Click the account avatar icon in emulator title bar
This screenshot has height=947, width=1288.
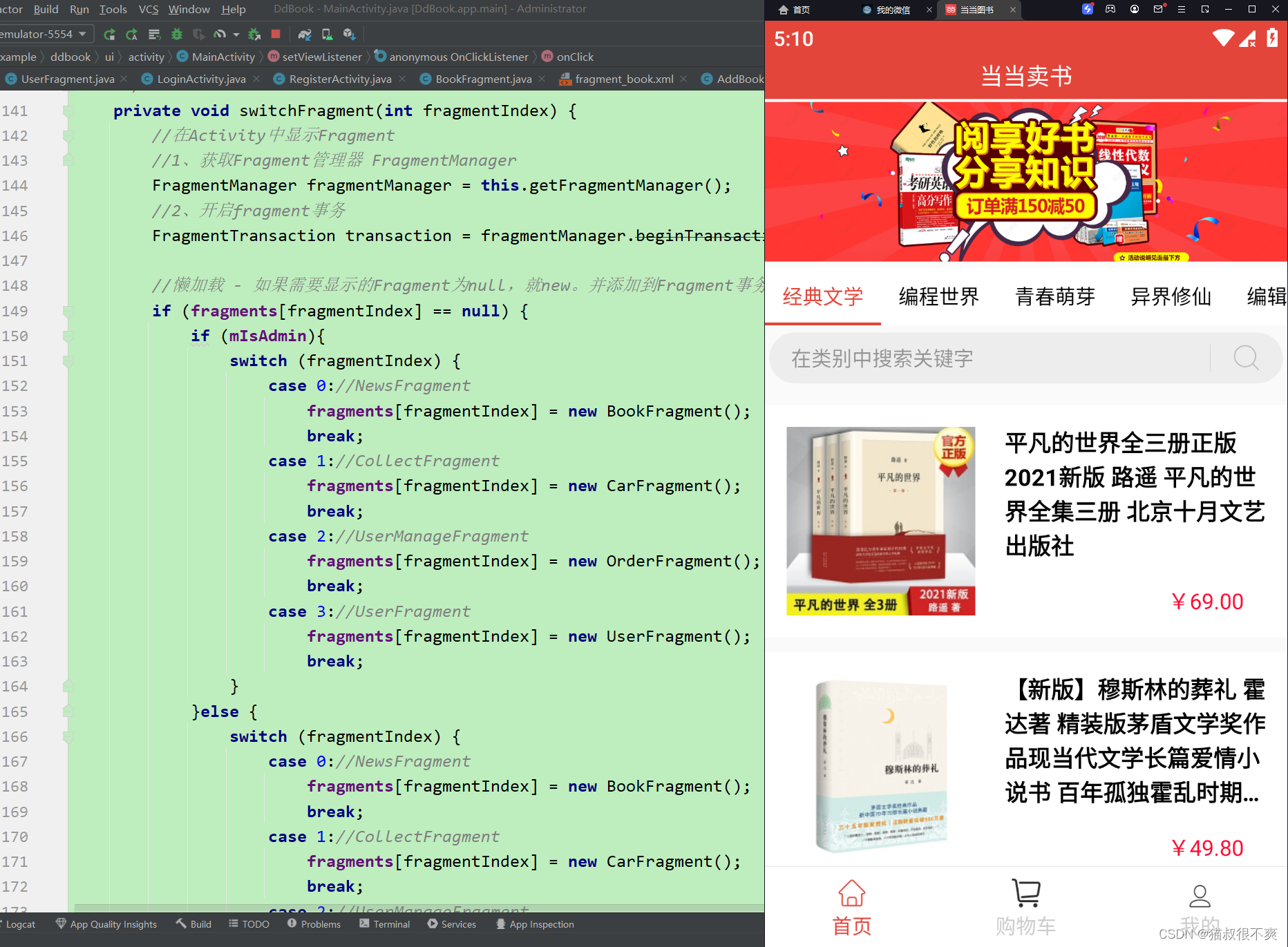1135,9
